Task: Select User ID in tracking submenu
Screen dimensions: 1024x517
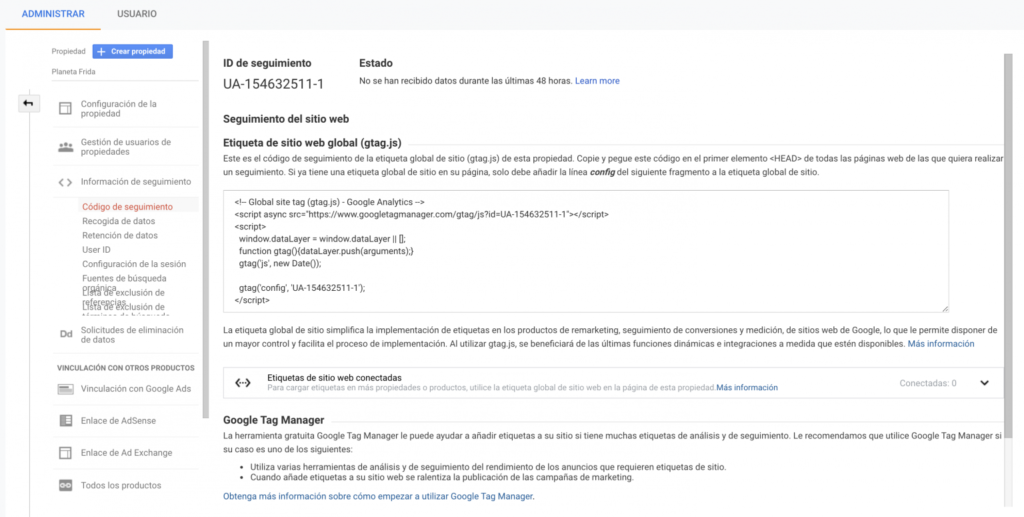Action: 96,250
